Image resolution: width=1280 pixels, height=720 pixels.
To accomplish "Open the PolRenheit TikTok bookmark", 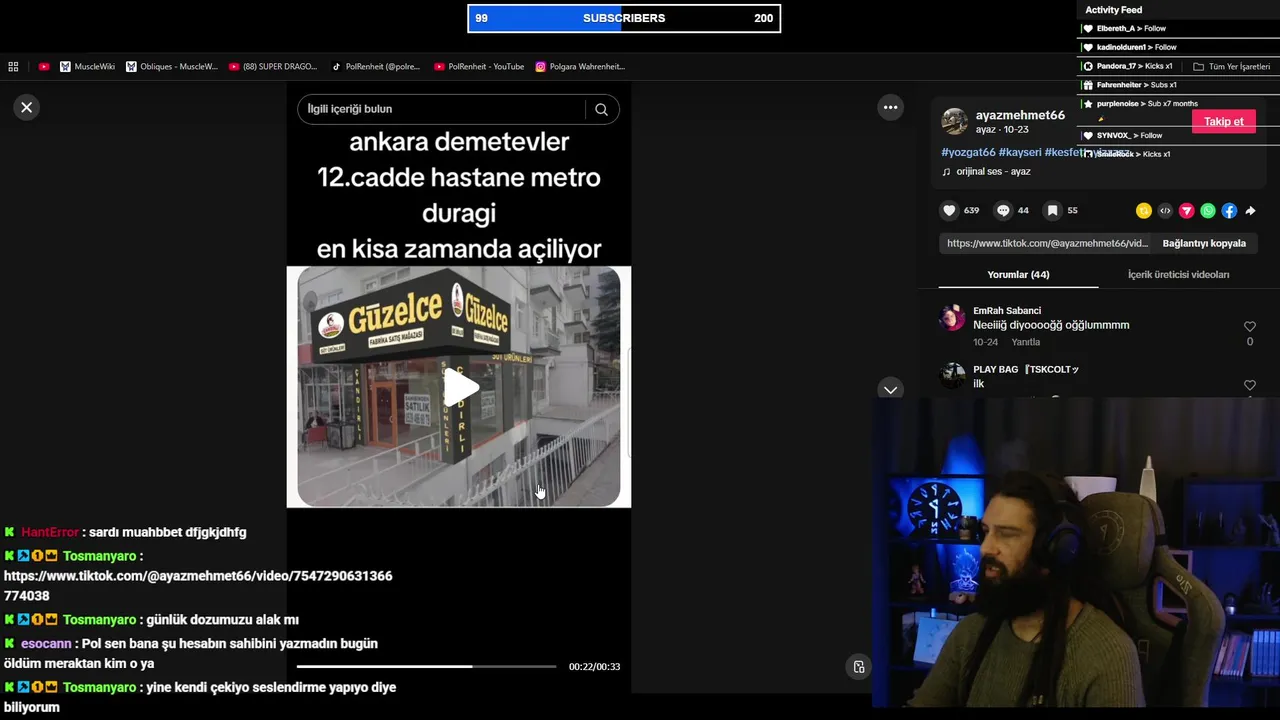I will click(376, 67).
